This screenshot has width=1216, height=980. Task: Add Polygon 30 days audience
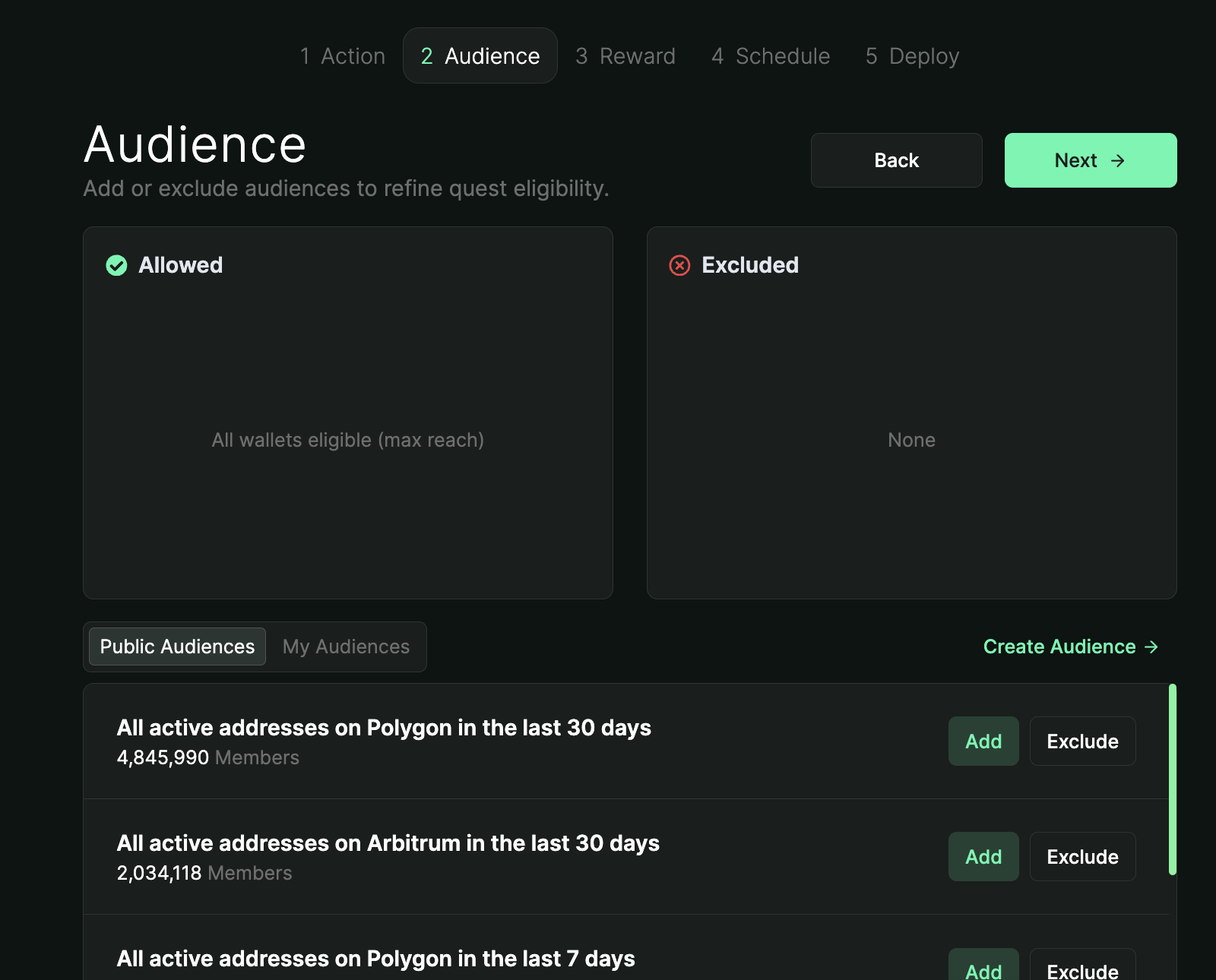(983, 741)
